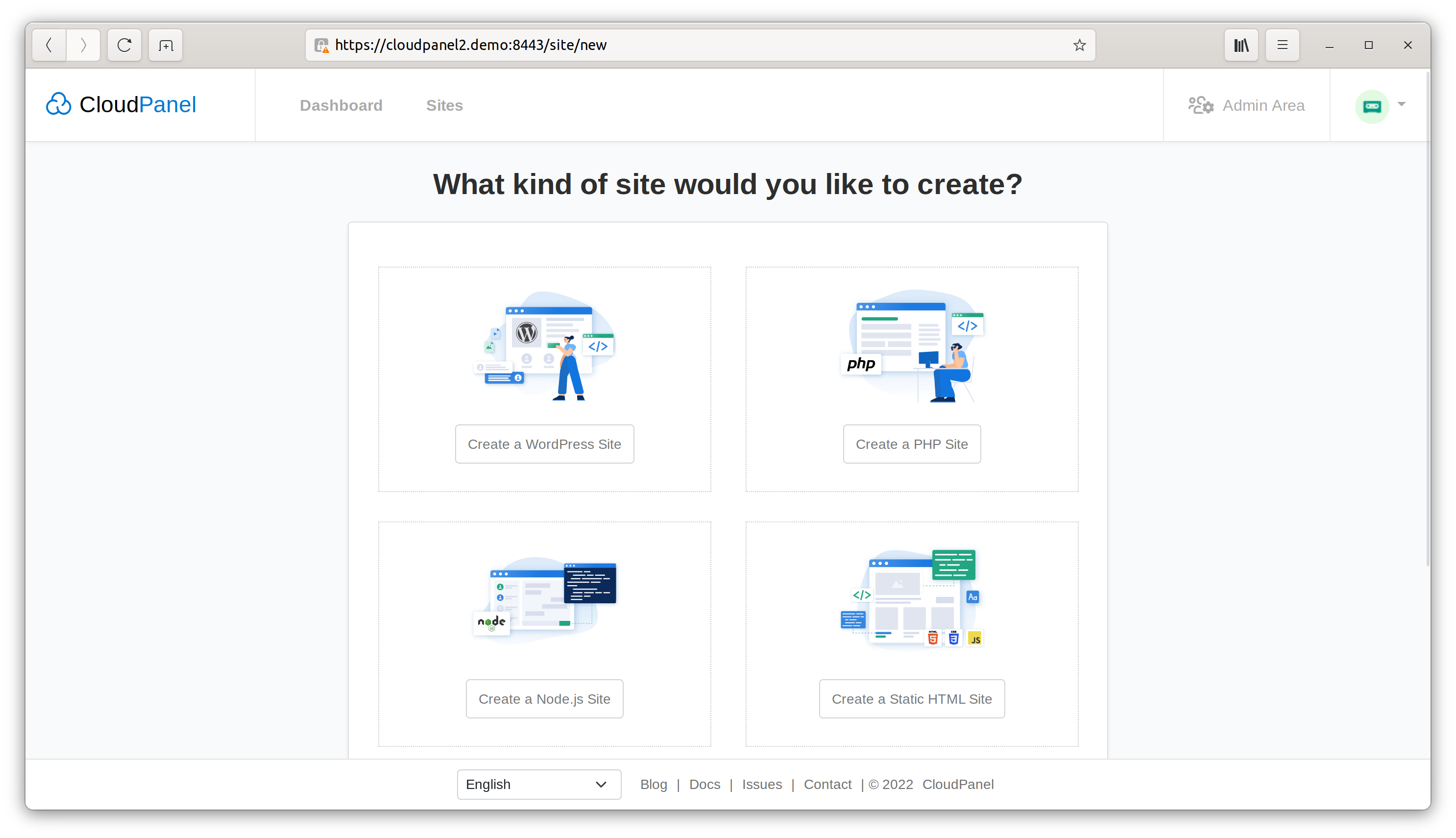The image size is (1456, 838).
Task: Go forward with the browser forward arrow
Action: pos(83,45)
